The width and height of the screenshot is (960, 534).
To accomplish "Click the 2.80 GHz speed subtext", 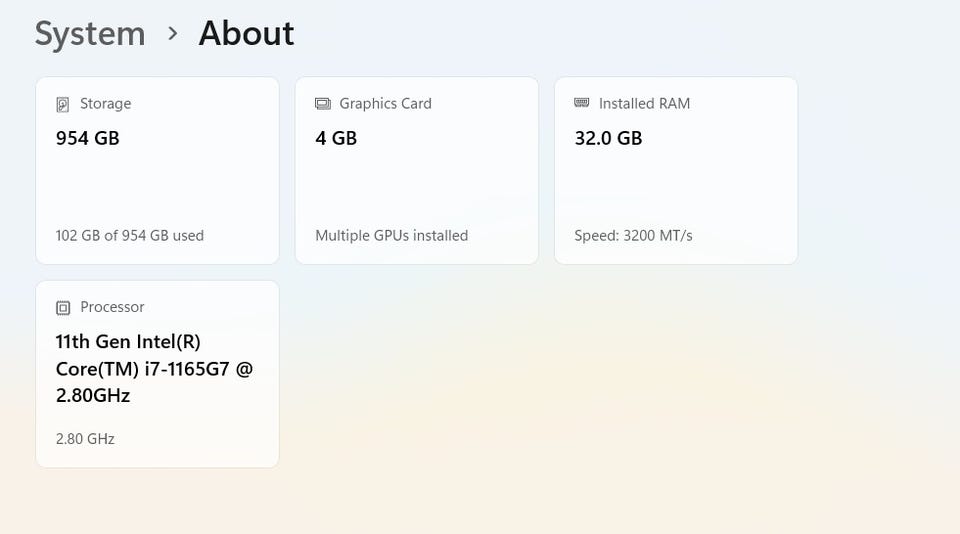I will coord(85,439).
